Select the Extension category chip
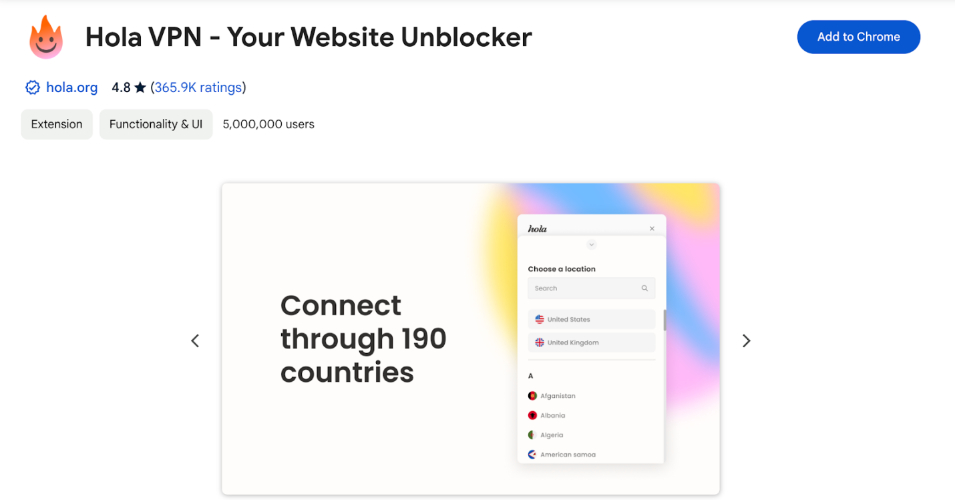 click(x=57, y=124)
